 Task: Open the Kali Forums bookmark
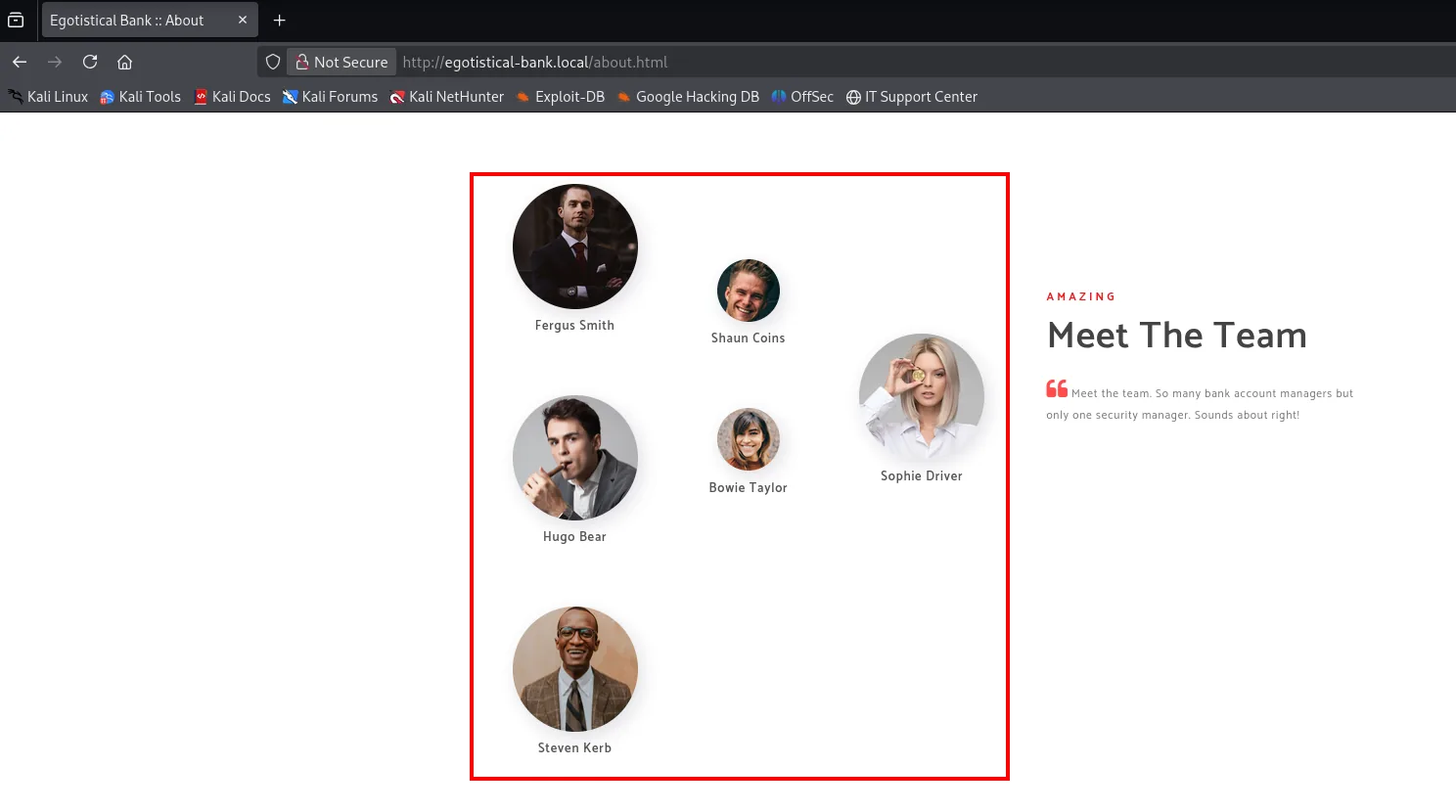(x=330, y=97)
